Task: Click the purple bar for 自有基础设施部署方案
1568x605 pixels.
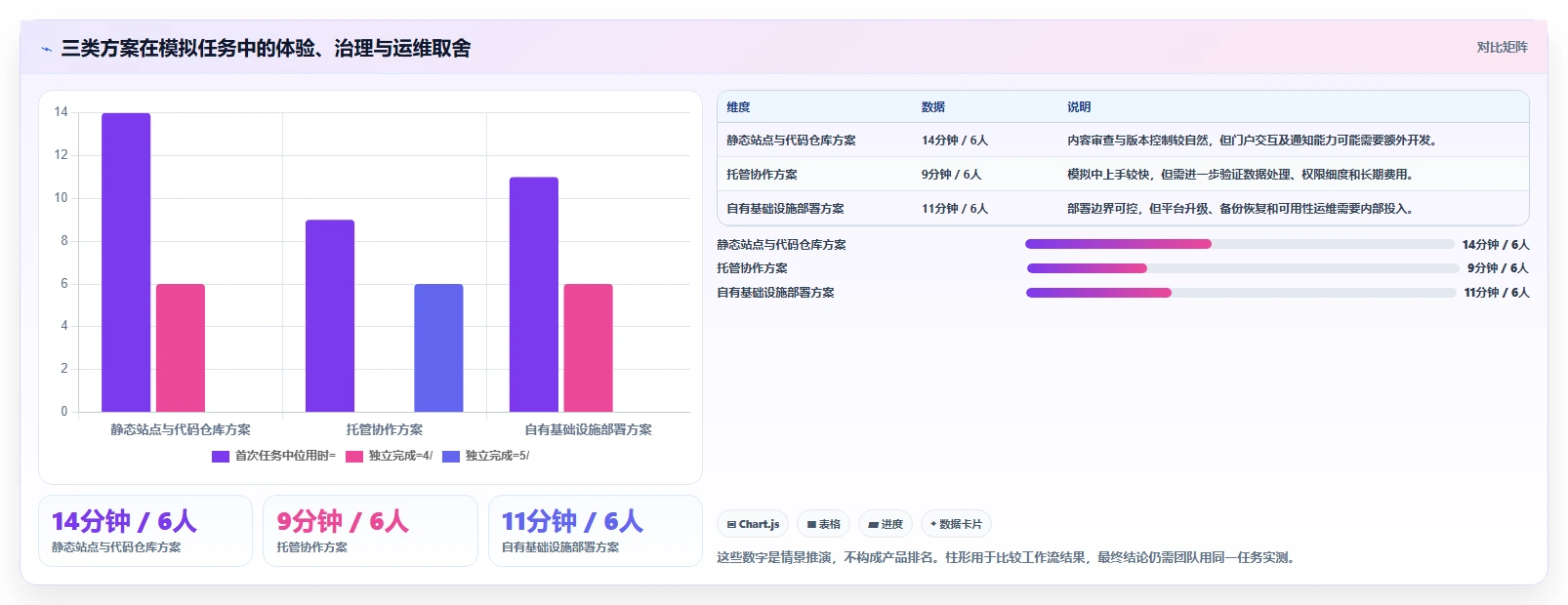Action: (x=534, y=295)
